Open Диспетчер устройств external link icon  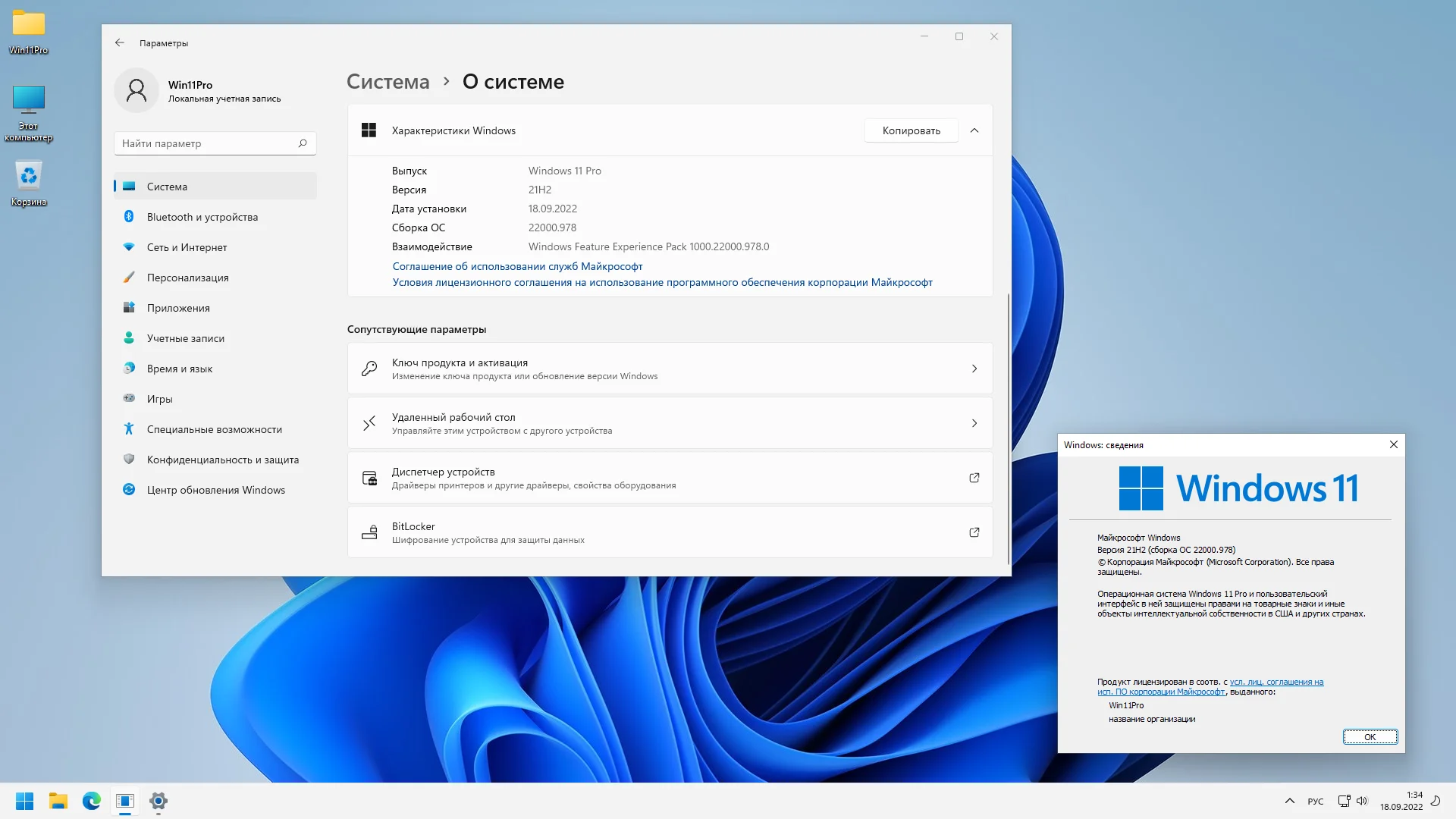click(974, 478)
